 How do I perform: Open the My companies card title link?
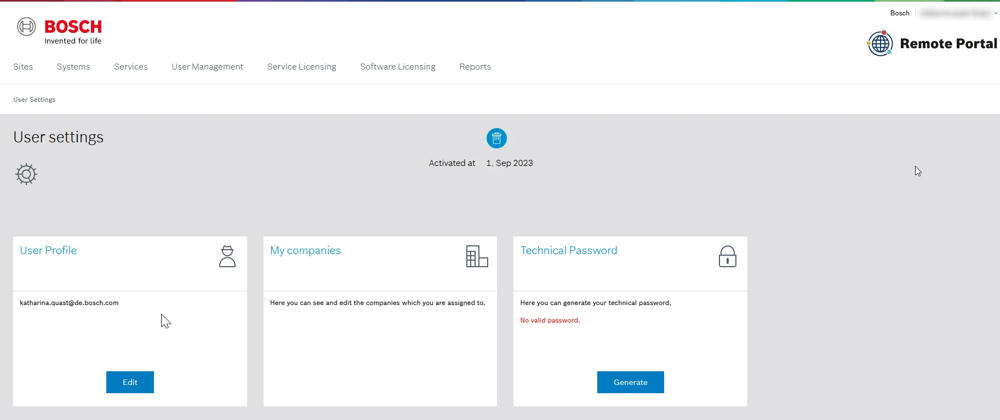[x=305, y=250]
